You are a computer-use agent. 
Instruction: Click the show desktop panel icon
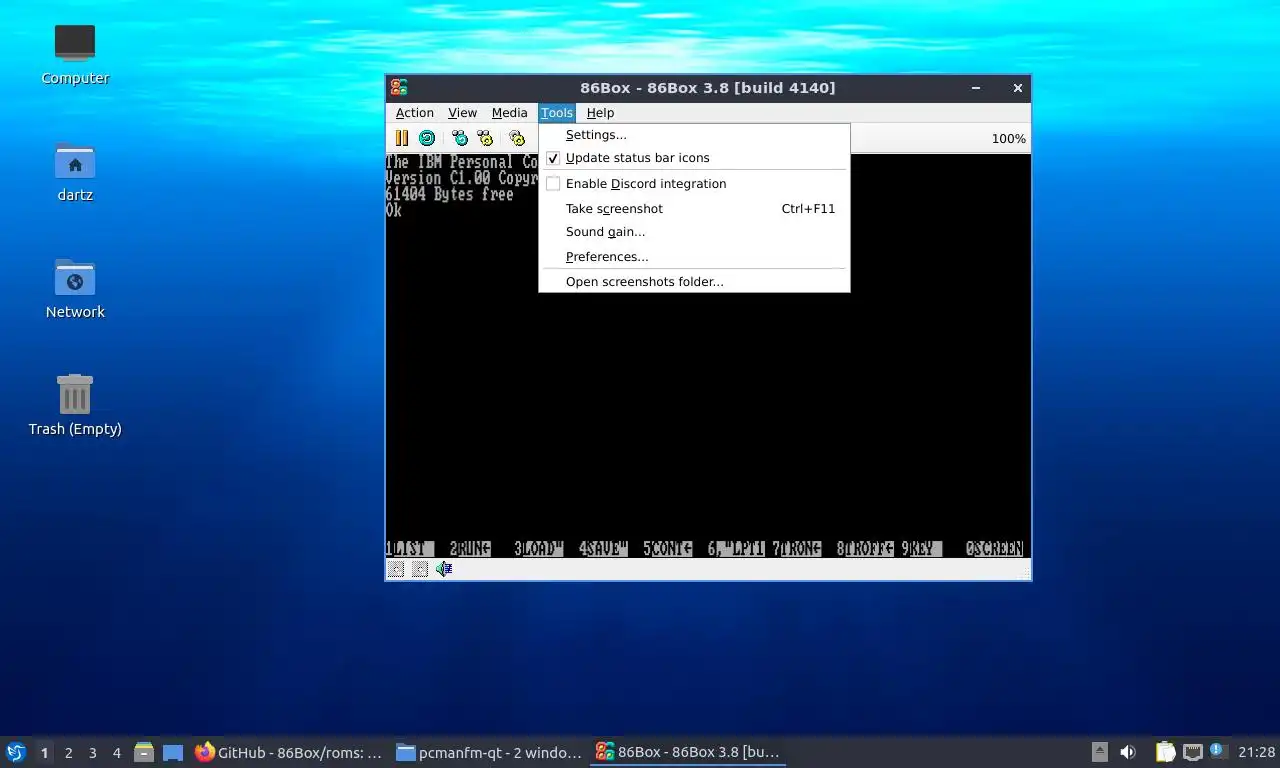point(173,752)
